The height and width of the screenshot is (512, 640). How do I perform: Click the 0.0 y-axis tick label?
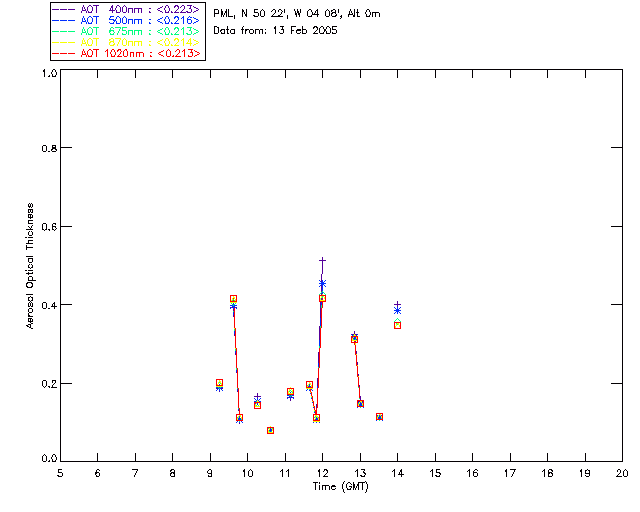[49, 459]
